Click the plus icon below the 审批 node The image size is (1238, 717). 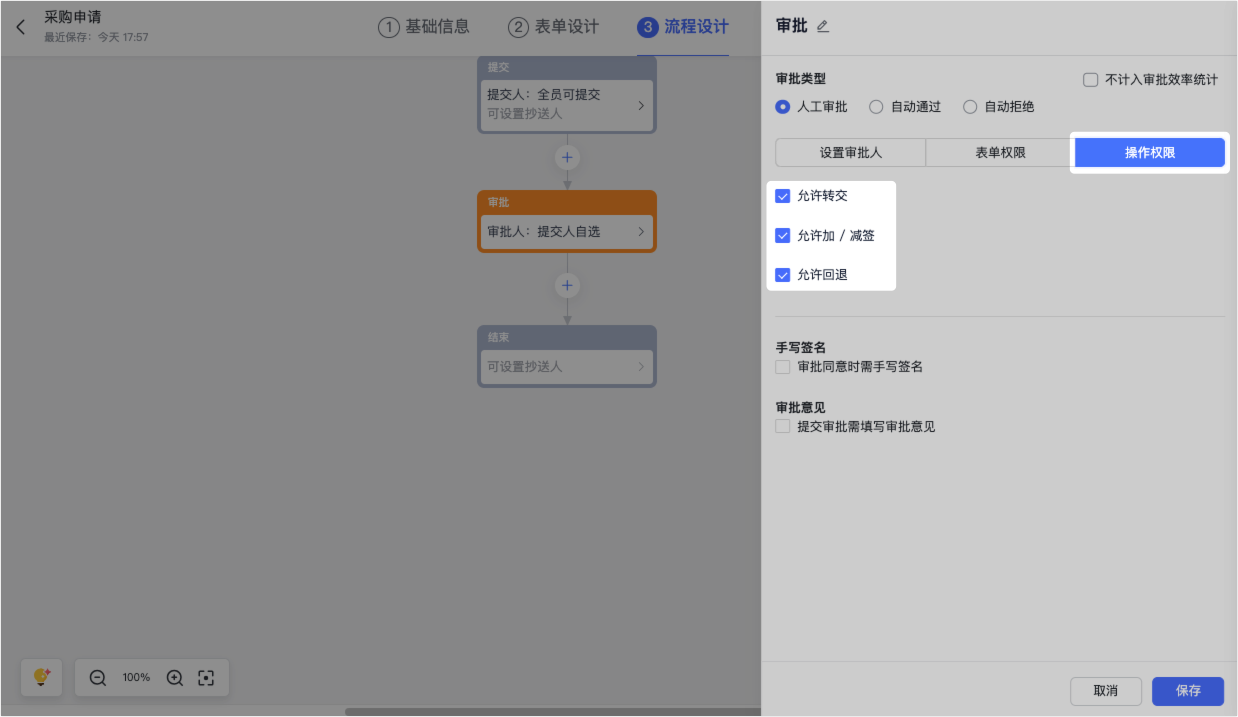567,286
